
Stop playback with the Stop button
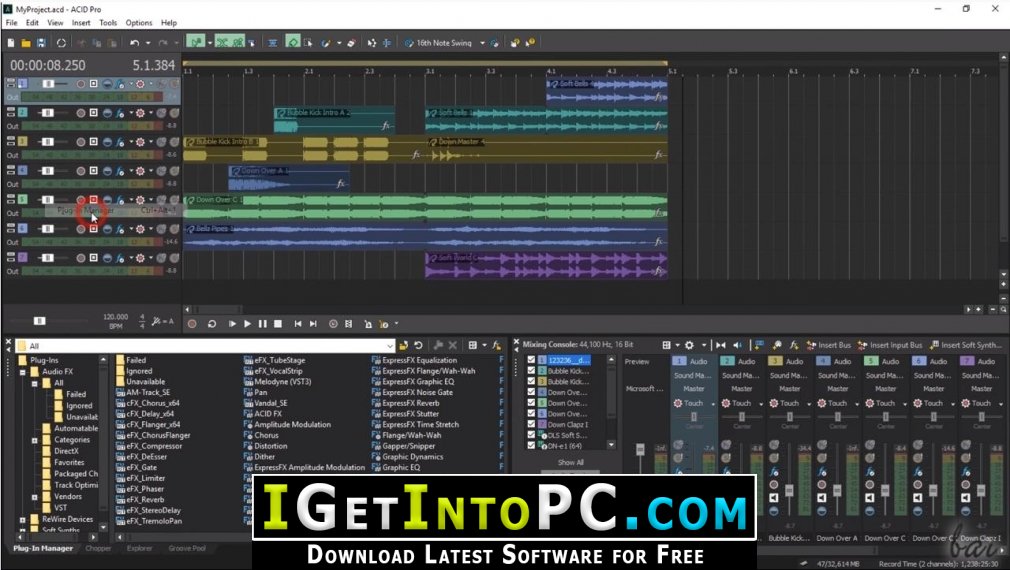[x=278, y=324]
